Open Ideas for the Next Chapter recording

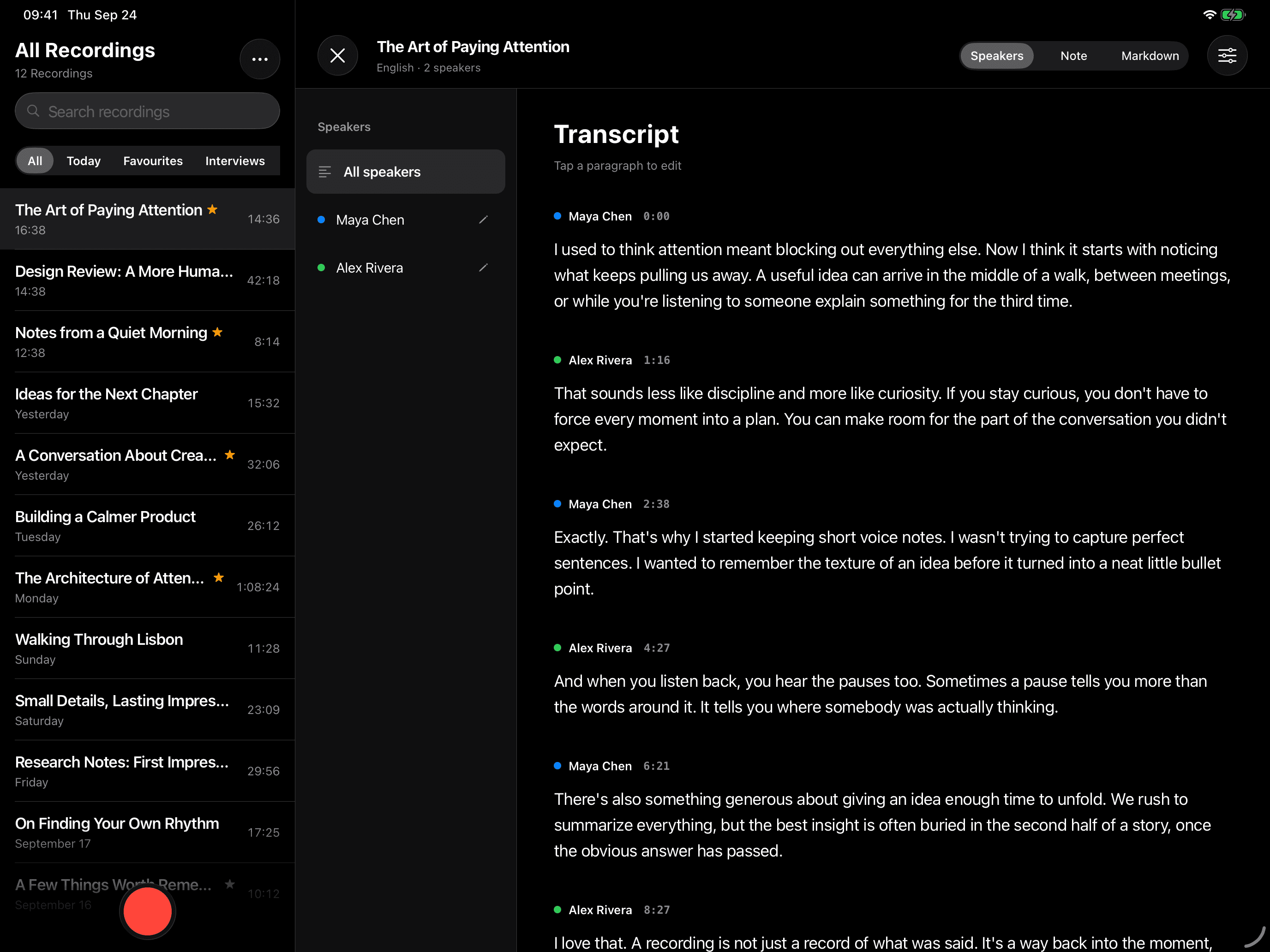pyautogui.click(x=148, y=404)
